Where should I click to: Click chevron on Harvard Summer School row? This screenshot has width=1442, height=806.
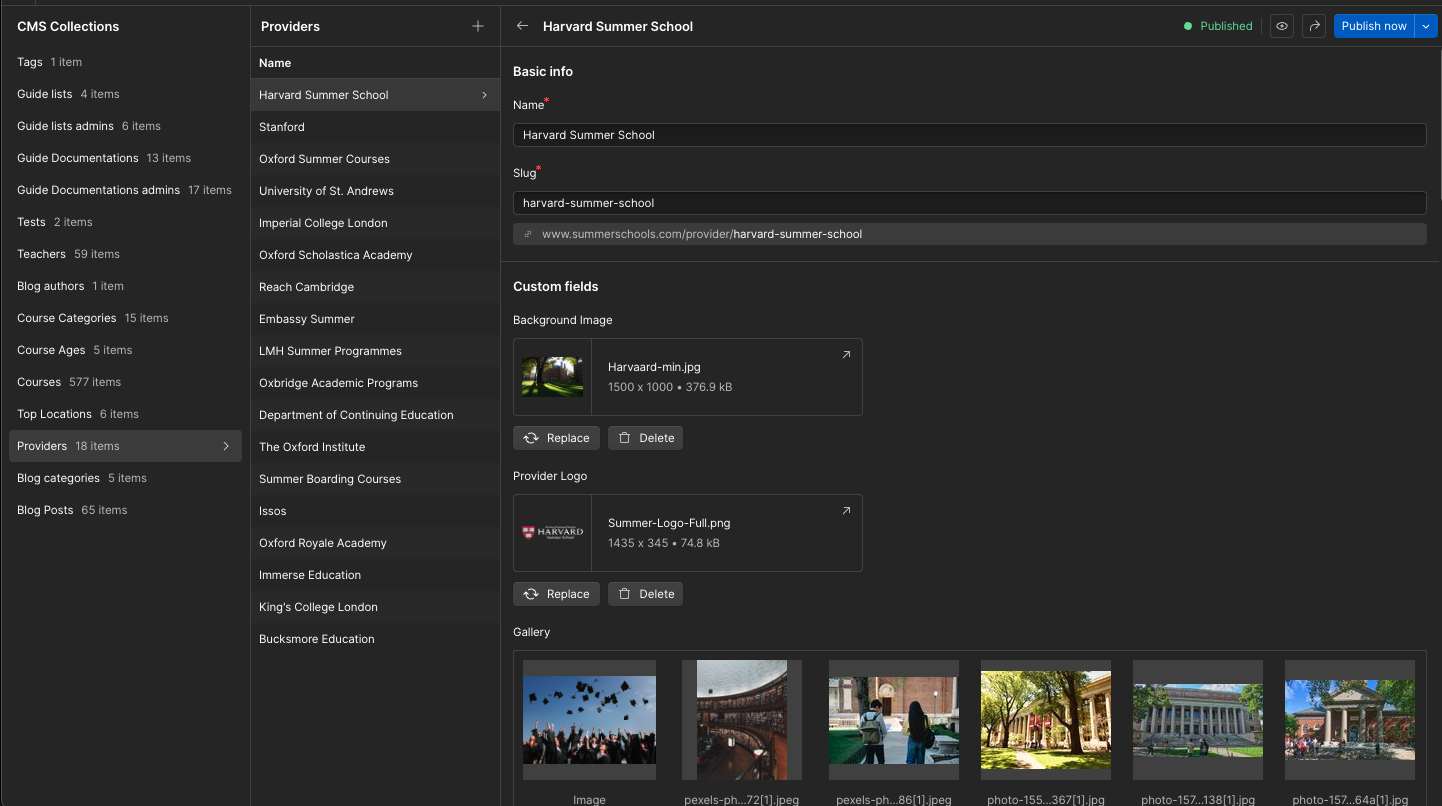pos(485,95)
